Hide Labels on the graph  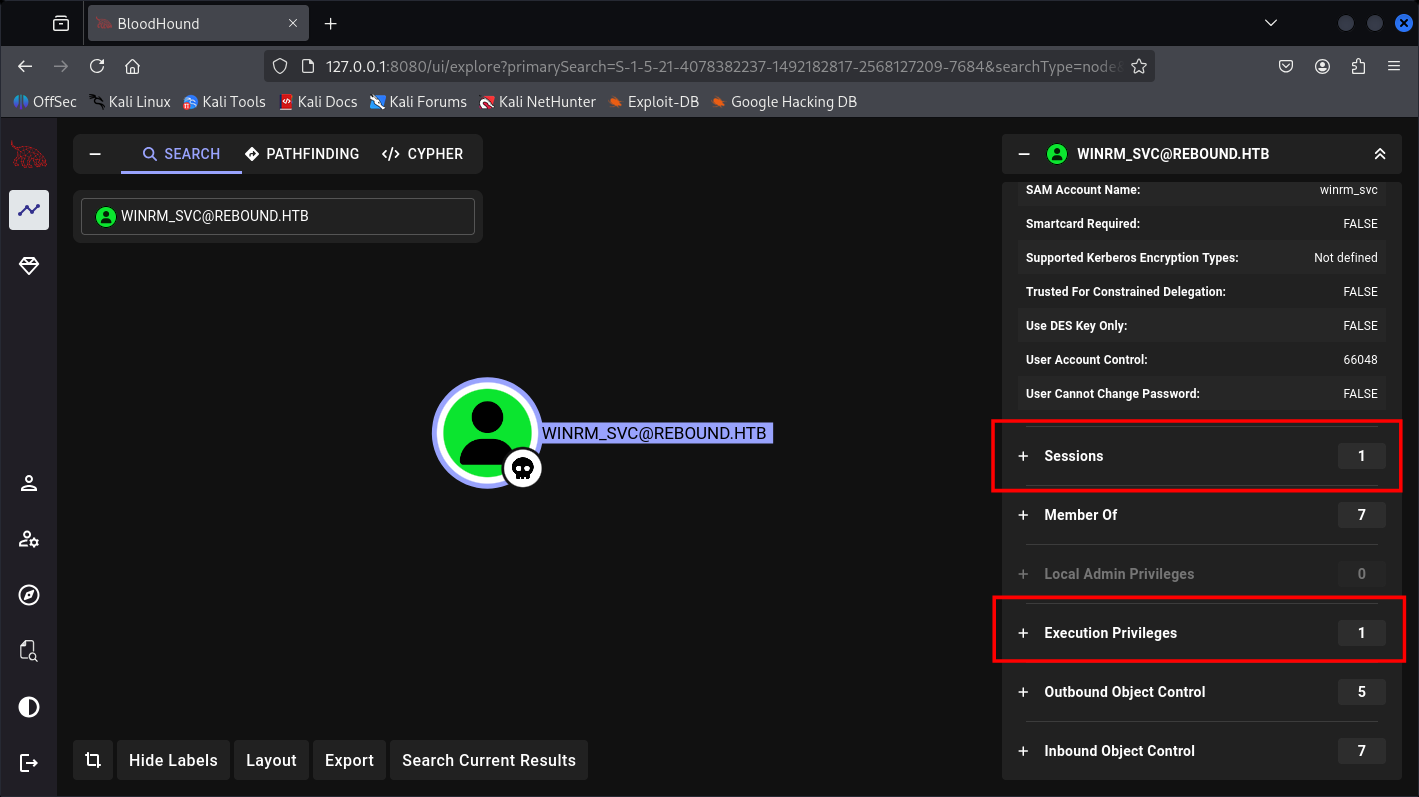(x=173, y=760)
